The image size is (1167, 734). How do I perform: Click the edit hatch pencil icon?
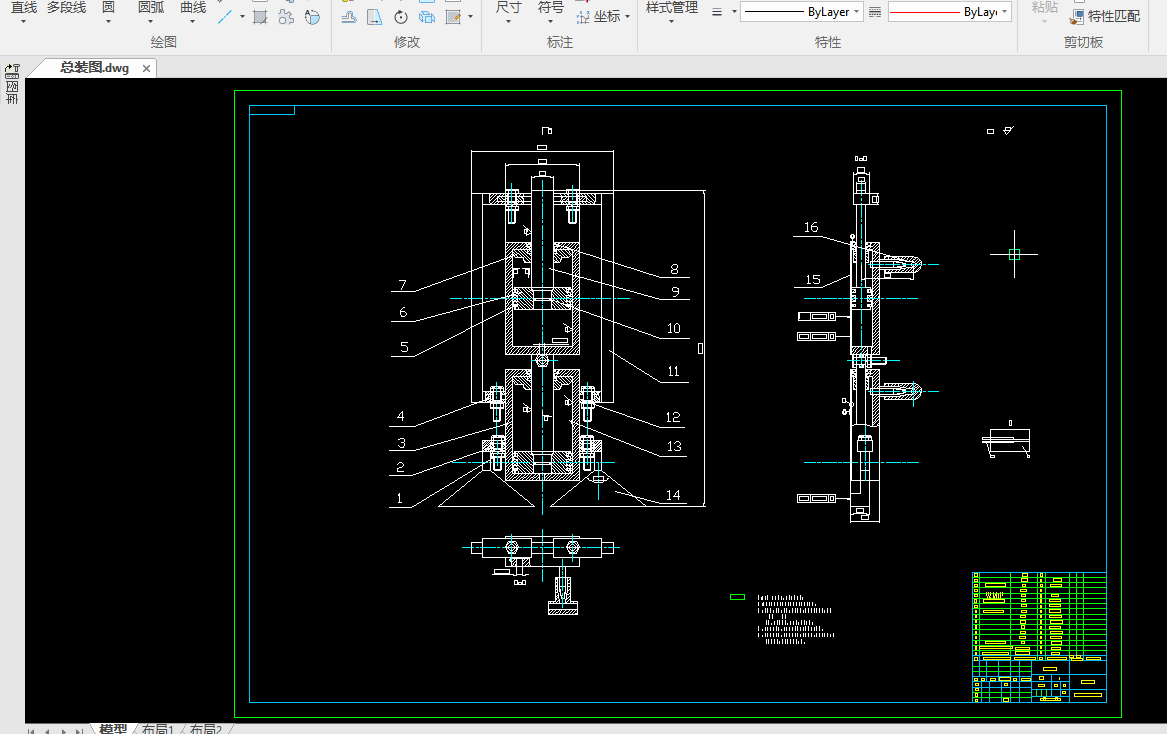[x=453, y=17]
